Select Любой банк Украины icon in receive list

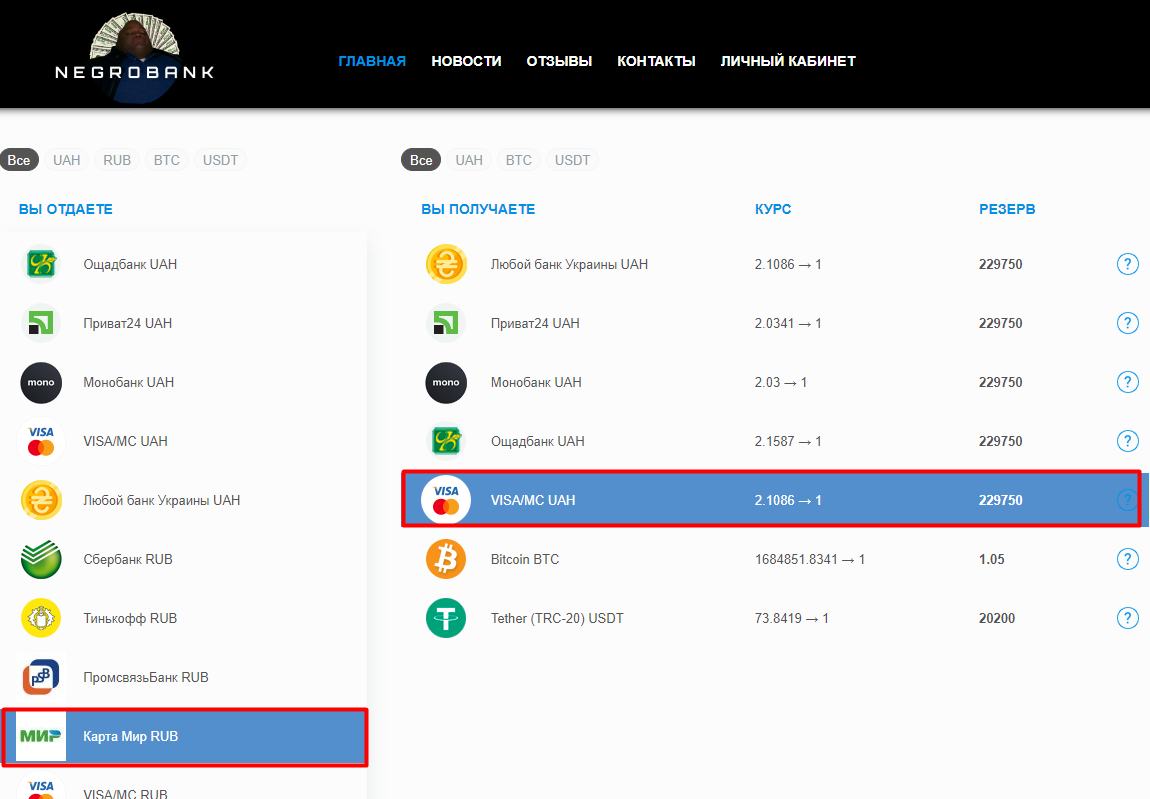[x=446, y=264]
